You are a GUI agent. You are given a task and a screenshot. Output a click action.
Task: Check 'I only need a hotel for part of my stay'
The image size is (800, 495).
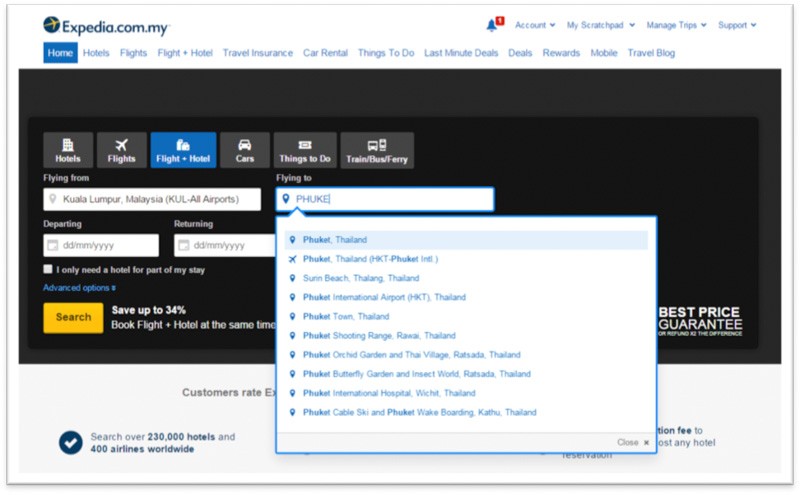click(48, 269)
